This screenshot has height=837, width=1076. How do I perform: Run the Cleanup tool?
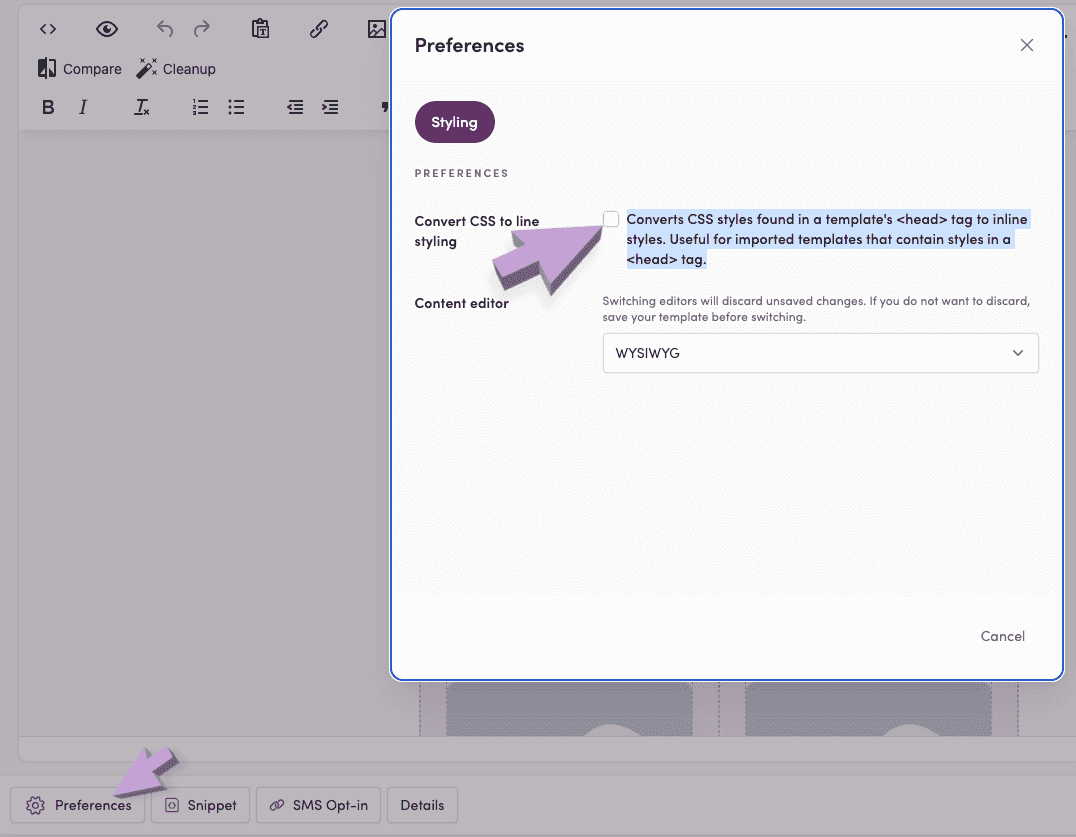176,69
